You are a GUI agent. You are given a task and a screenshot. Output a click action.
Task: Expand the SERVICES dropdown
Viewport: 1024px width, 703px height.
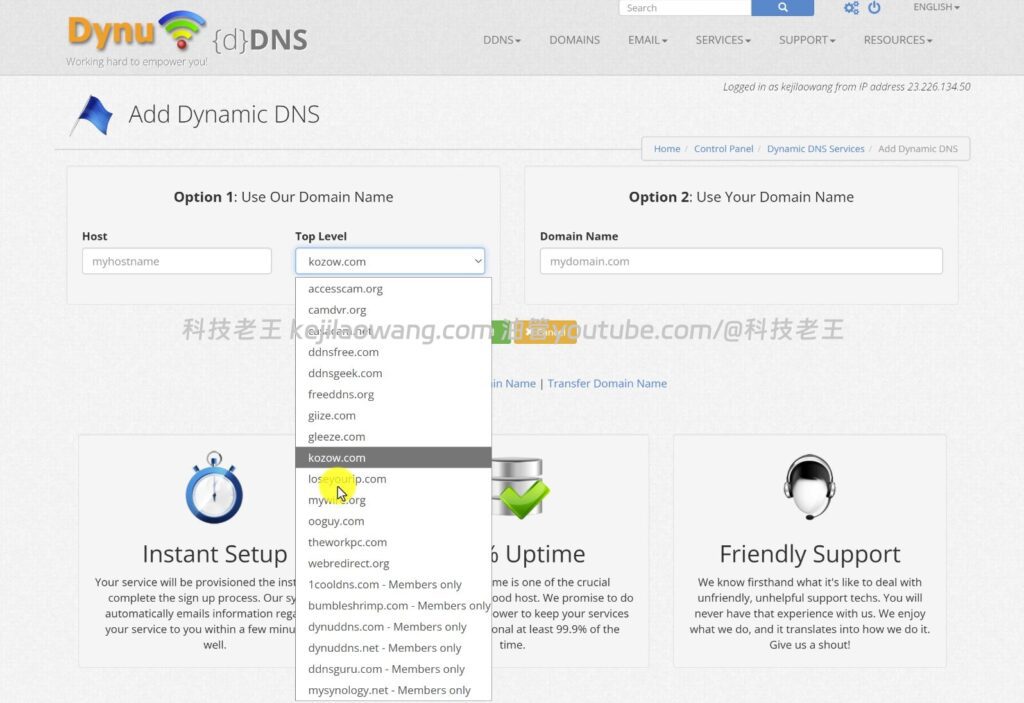(x=722, y=40)
